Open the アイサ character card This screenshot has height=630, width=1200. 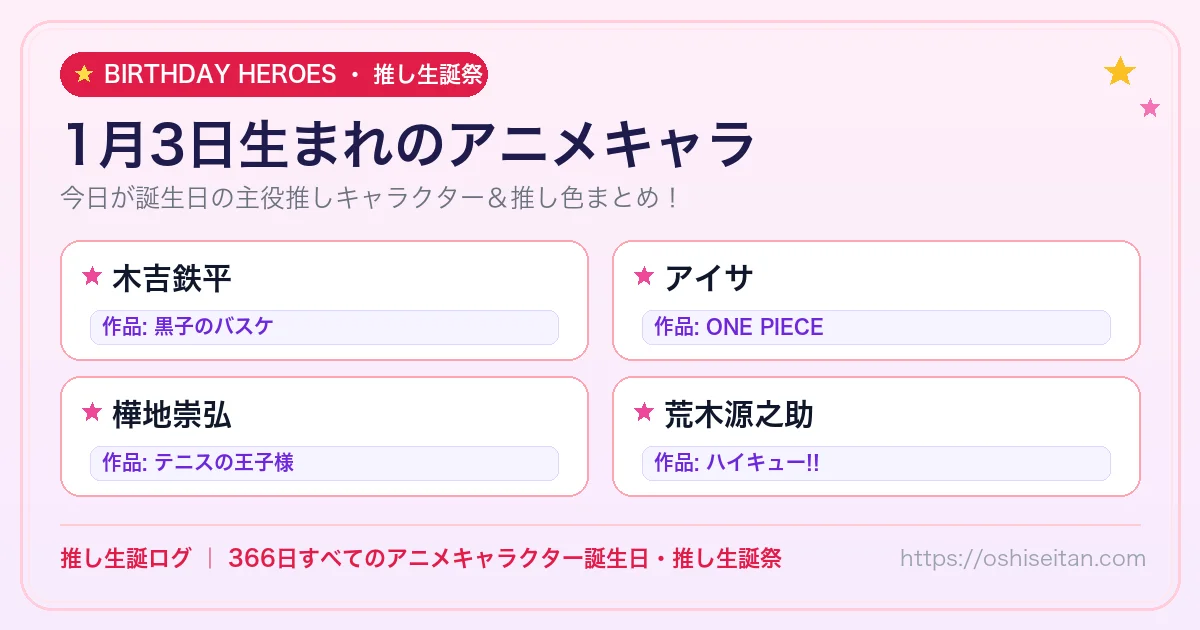click(876, 300)
